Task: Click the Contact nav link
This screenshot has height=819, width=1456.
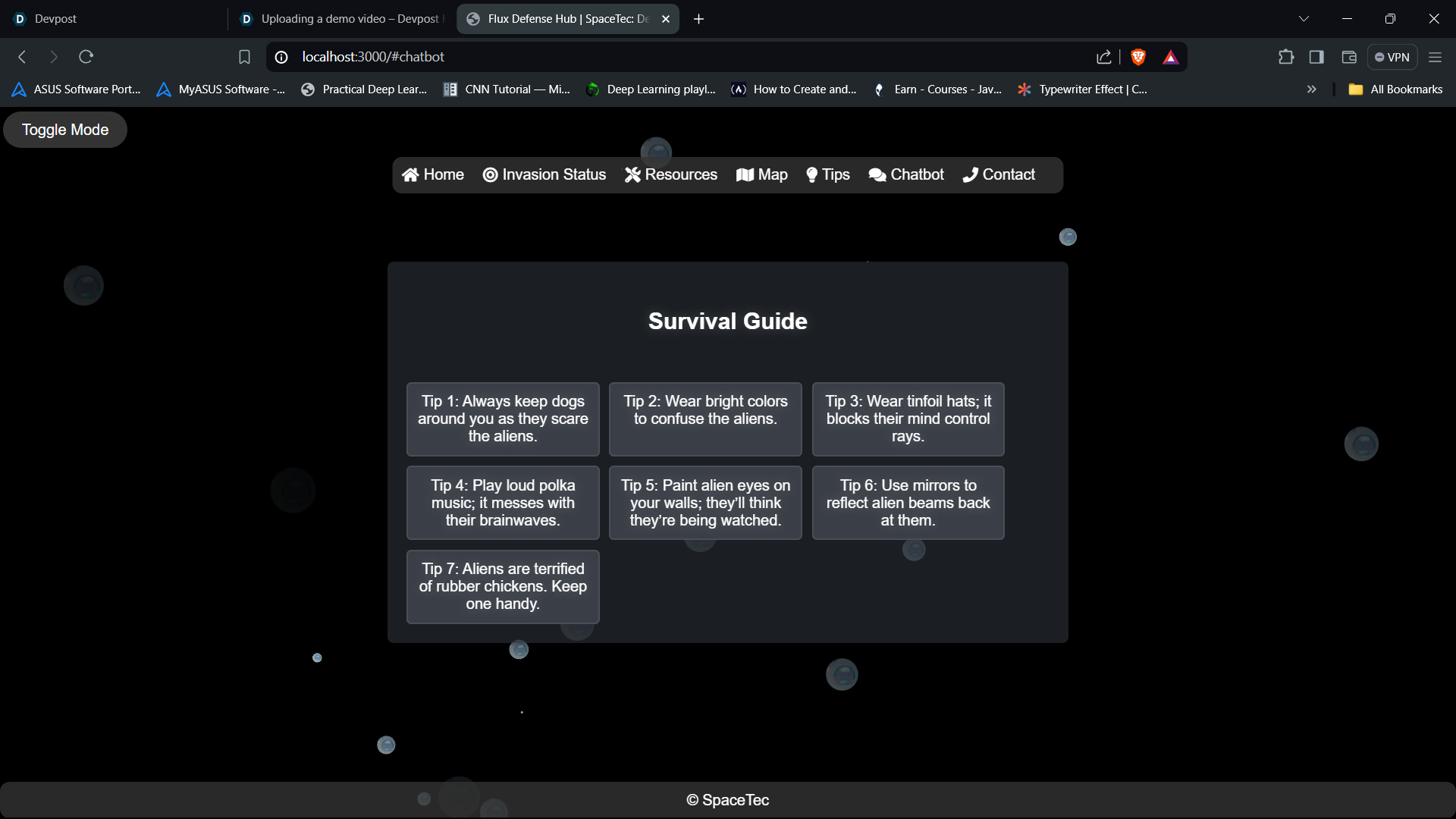Action: [999, 175]
